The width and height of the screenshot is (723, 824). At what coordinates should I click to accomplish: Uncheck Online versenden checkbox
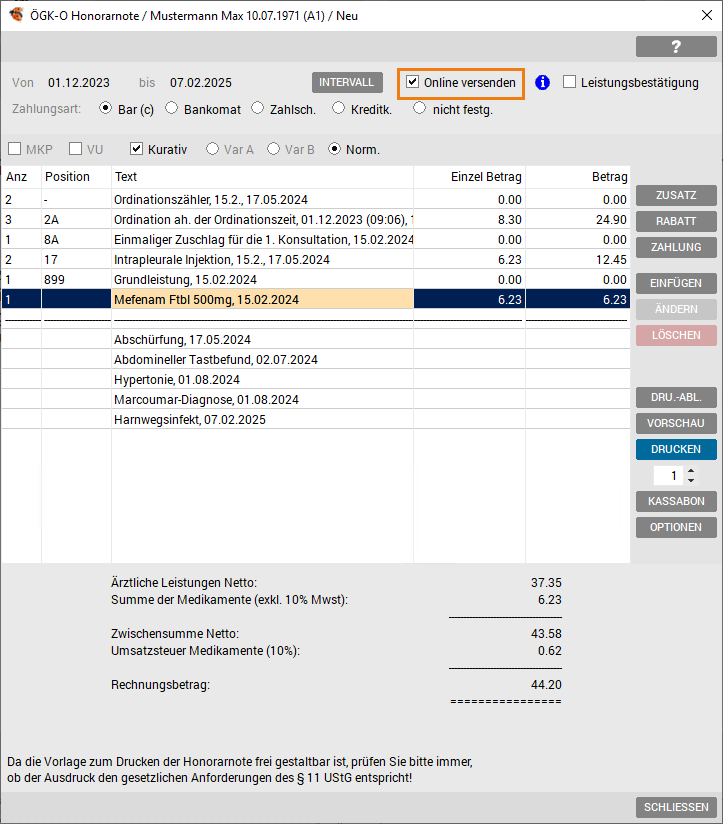(x=412, y=82)
